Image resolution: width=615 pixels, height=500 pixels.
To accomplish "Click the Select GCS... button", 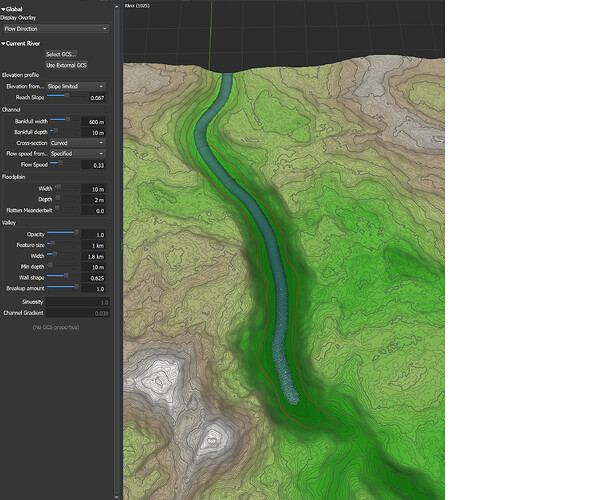I will point(61,54).
